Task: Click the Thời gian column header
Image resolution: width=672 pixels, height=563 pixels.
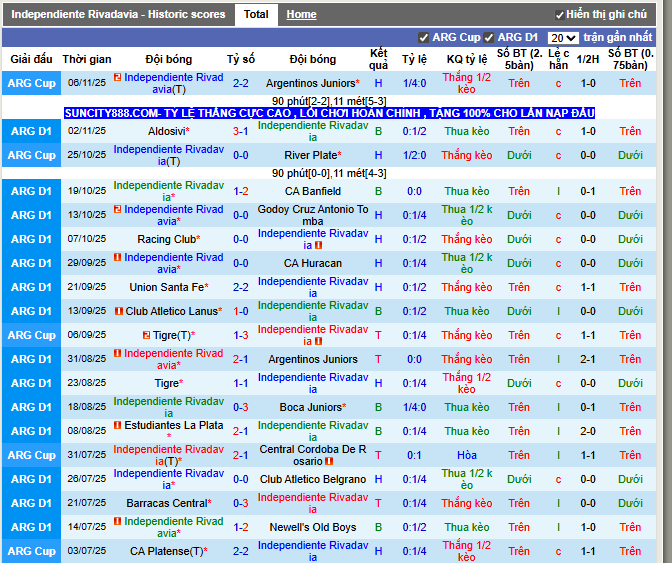Action: coord(87,59)
